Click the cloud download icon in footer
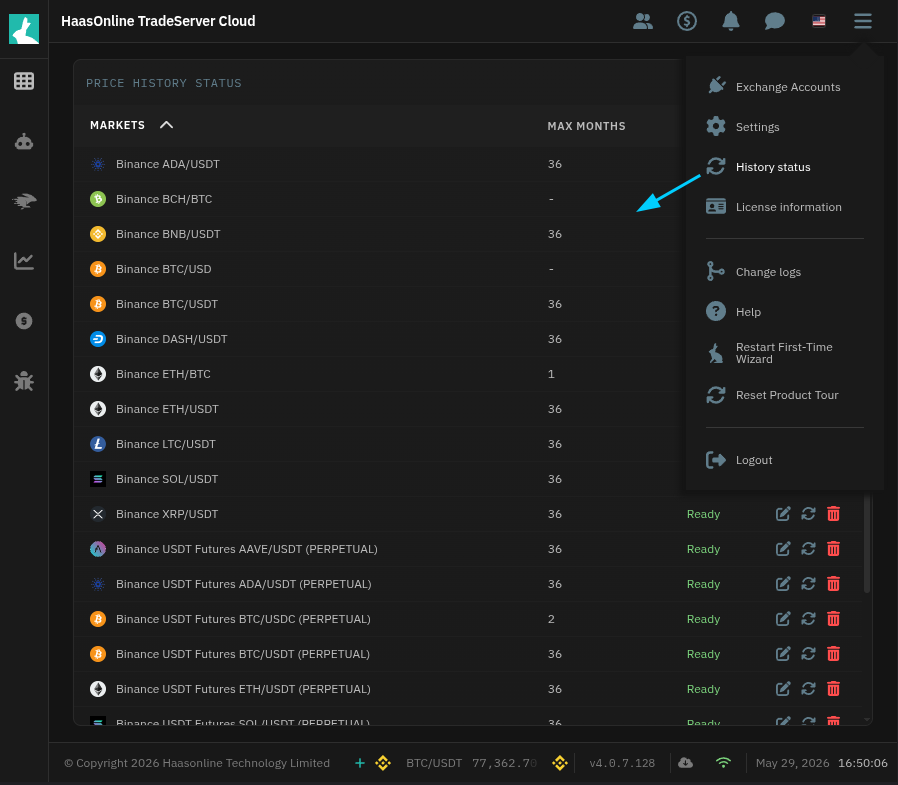This screenshot has width=898, height=785. click(x=686, y=763)
